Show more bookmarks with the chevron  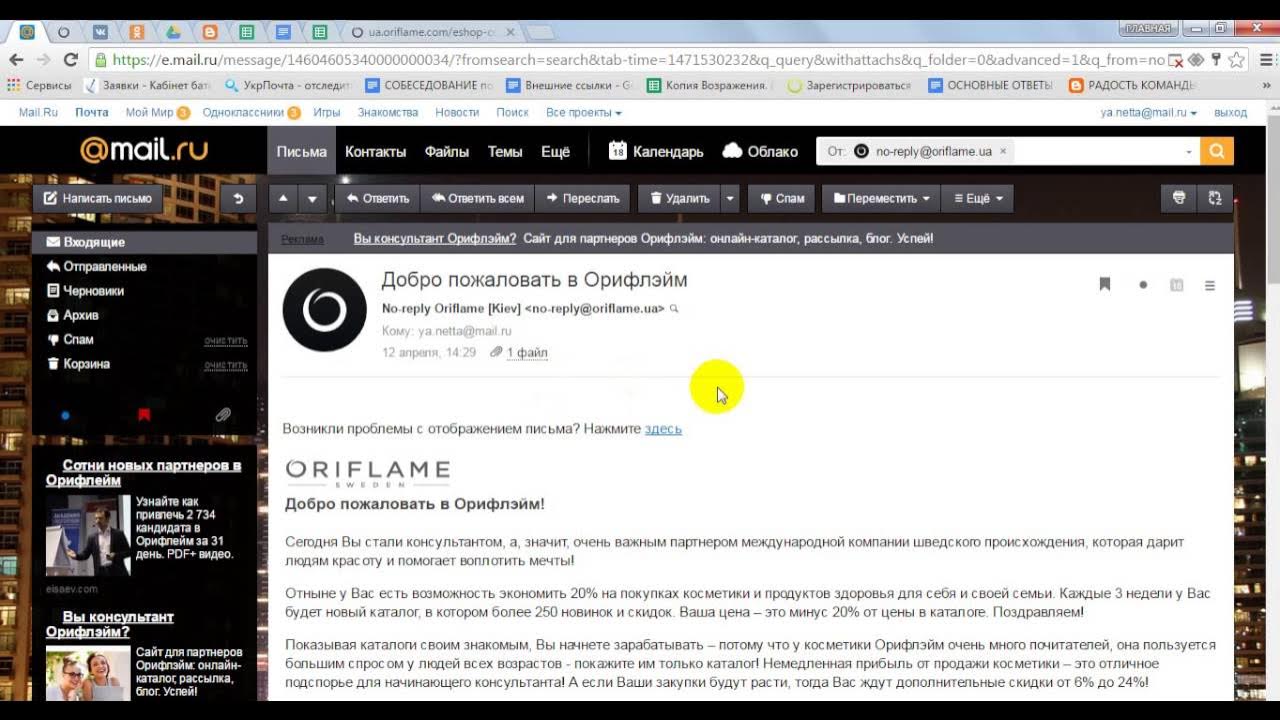point(1264,86)
